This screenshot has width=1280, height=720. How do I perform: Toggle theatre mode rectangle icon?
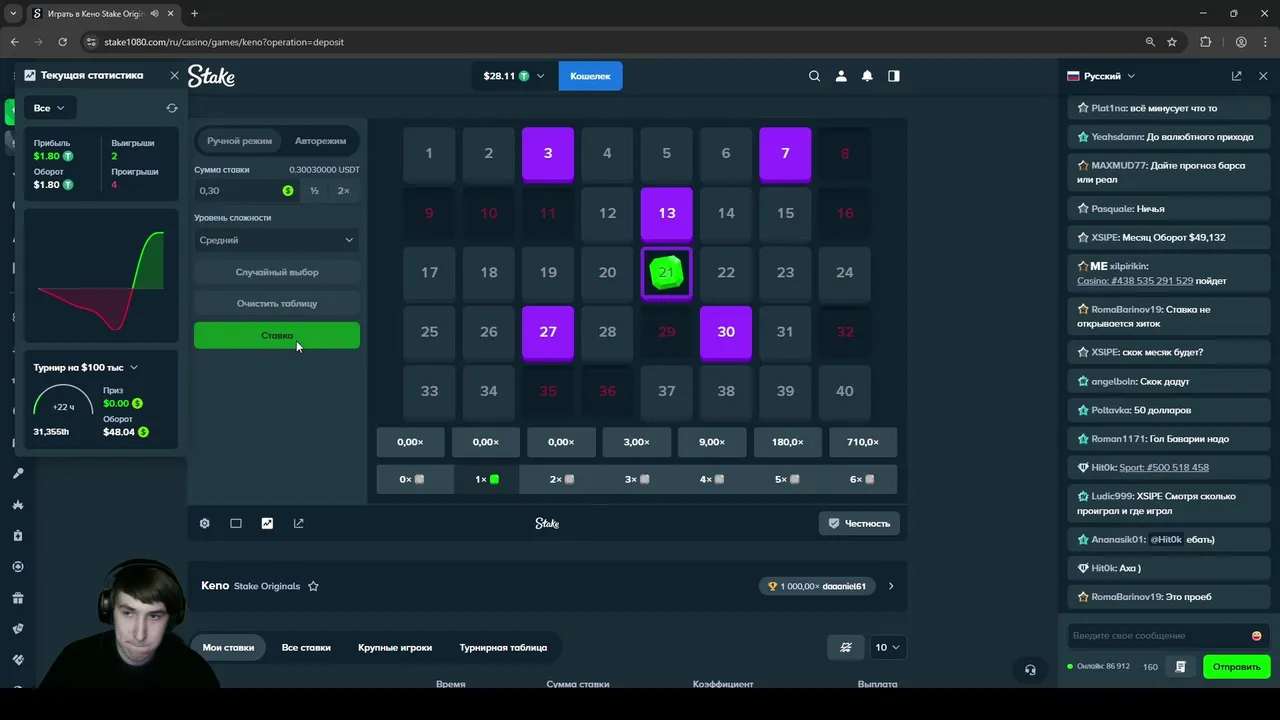[x=236, y=523]
